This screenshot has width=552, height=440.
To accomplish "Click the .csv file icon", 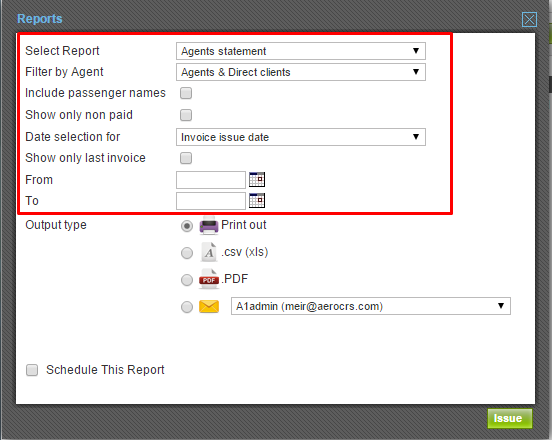I will pos(209,252).
